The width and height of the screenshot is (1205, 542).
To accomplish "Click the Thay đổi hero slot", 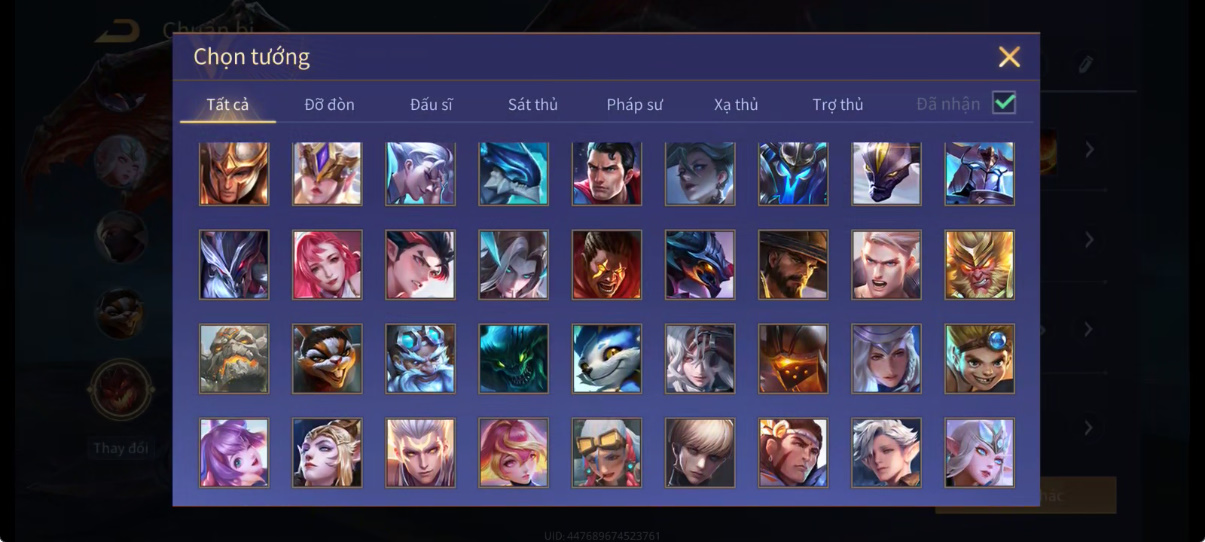I will pos(121,390).
